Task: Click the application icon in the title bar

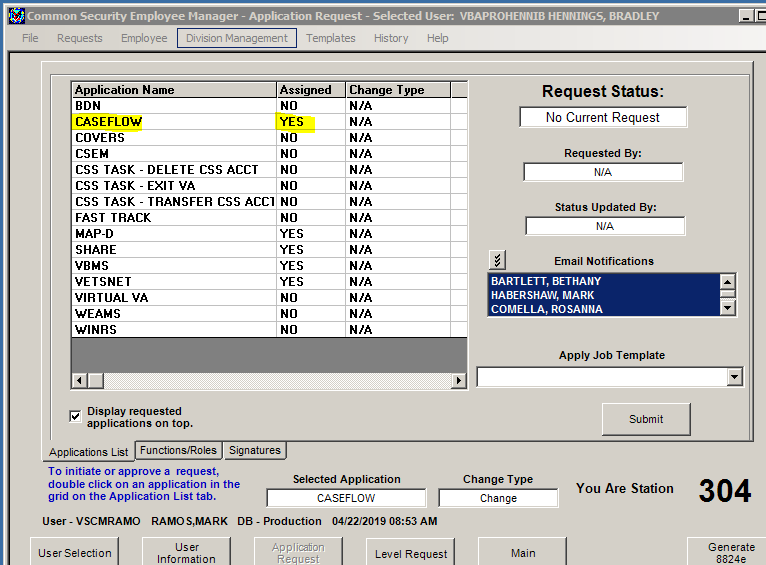Action: (x=16, y=16)
